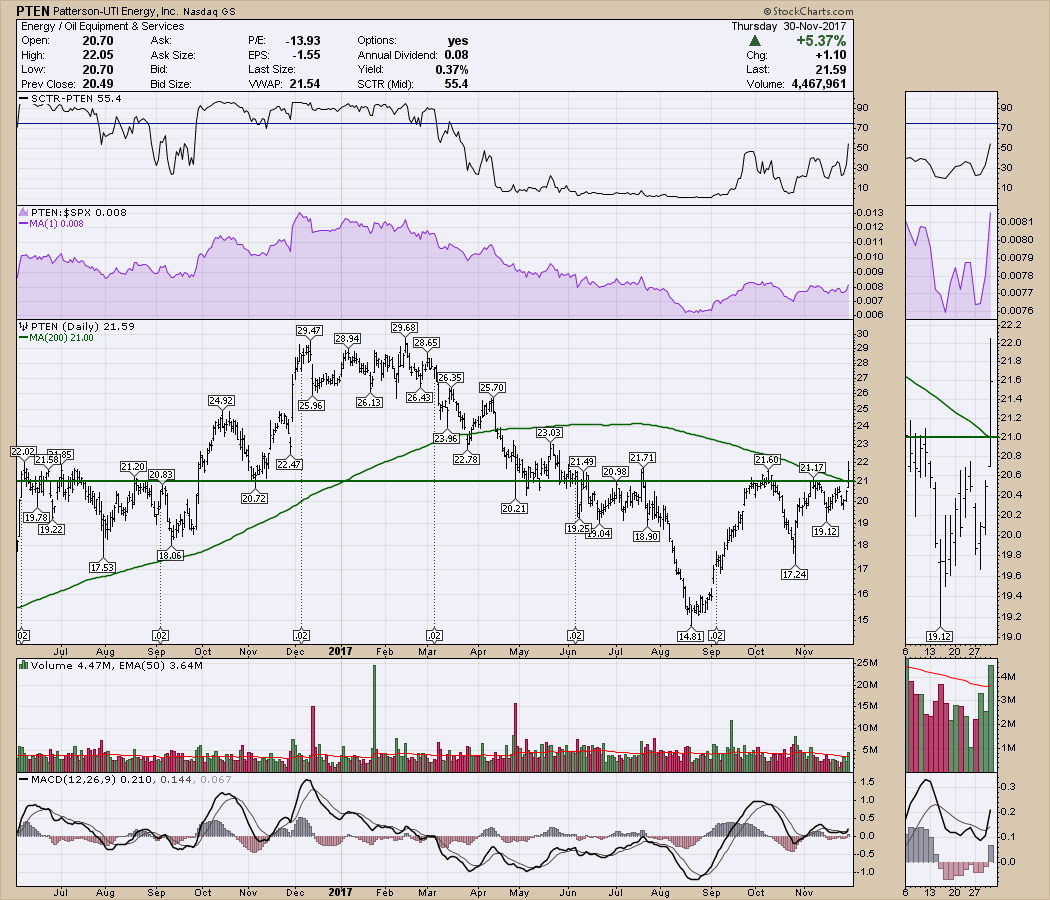
Task: Click the 25.70 price peak label
Action: coord(492,387)
